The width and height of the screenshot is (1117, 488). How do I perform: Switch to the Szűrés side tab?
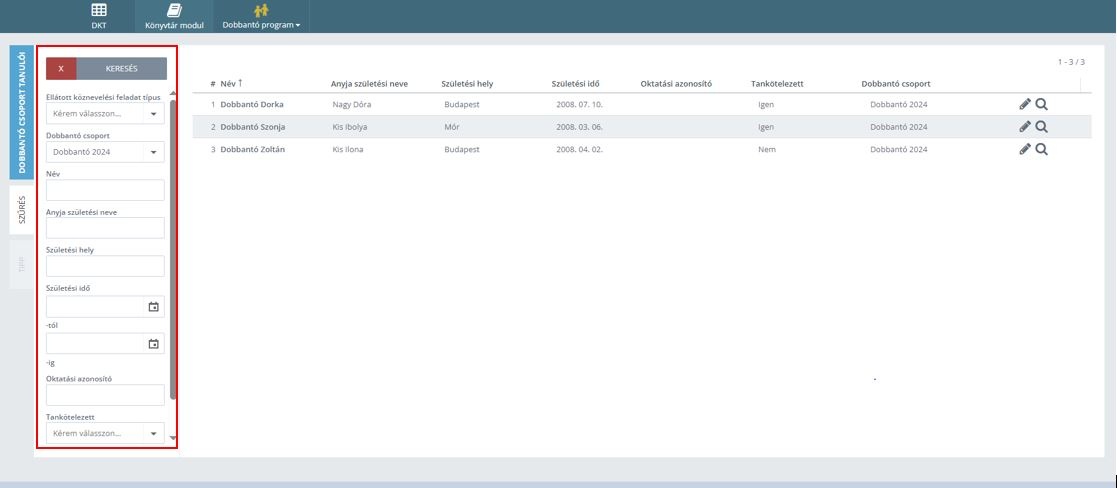point(21,210)
